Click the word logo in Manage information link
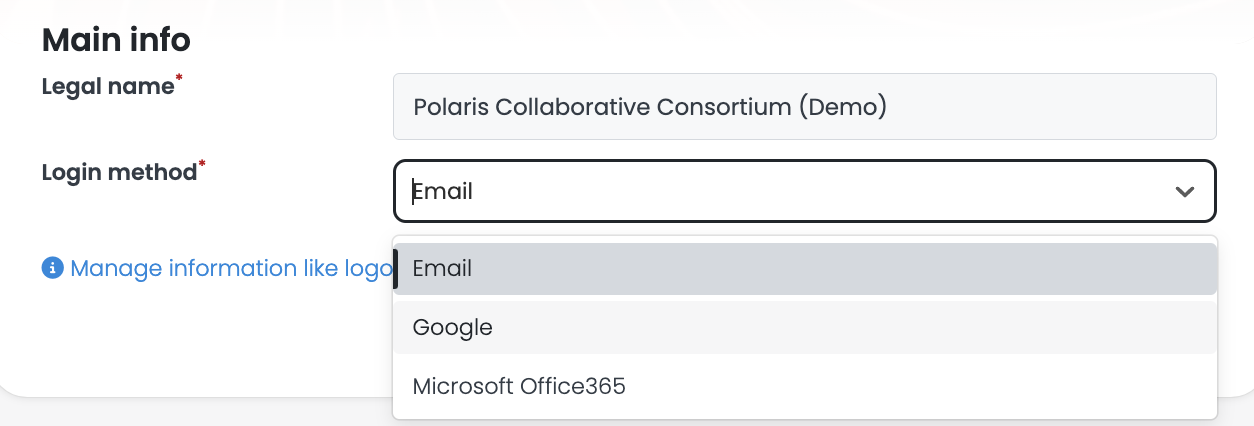The width and height of the screenshot is (1254, 426). click(367, 269)
